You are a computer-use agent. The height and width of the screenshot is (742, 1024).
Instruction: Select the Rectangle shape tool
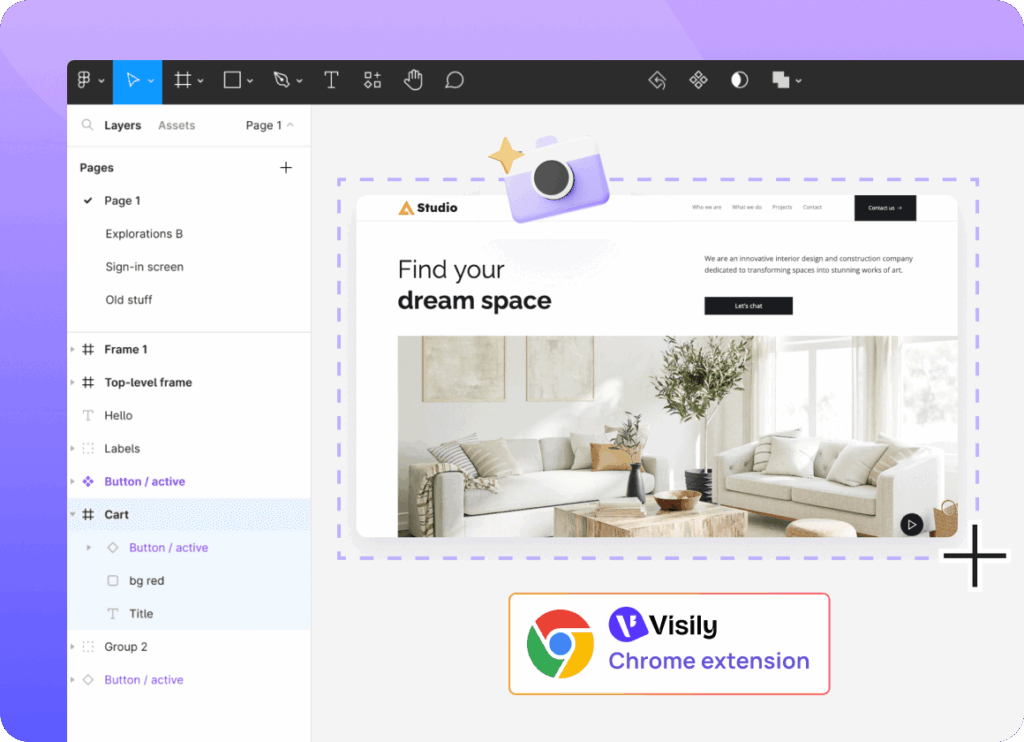click(232, 80)
